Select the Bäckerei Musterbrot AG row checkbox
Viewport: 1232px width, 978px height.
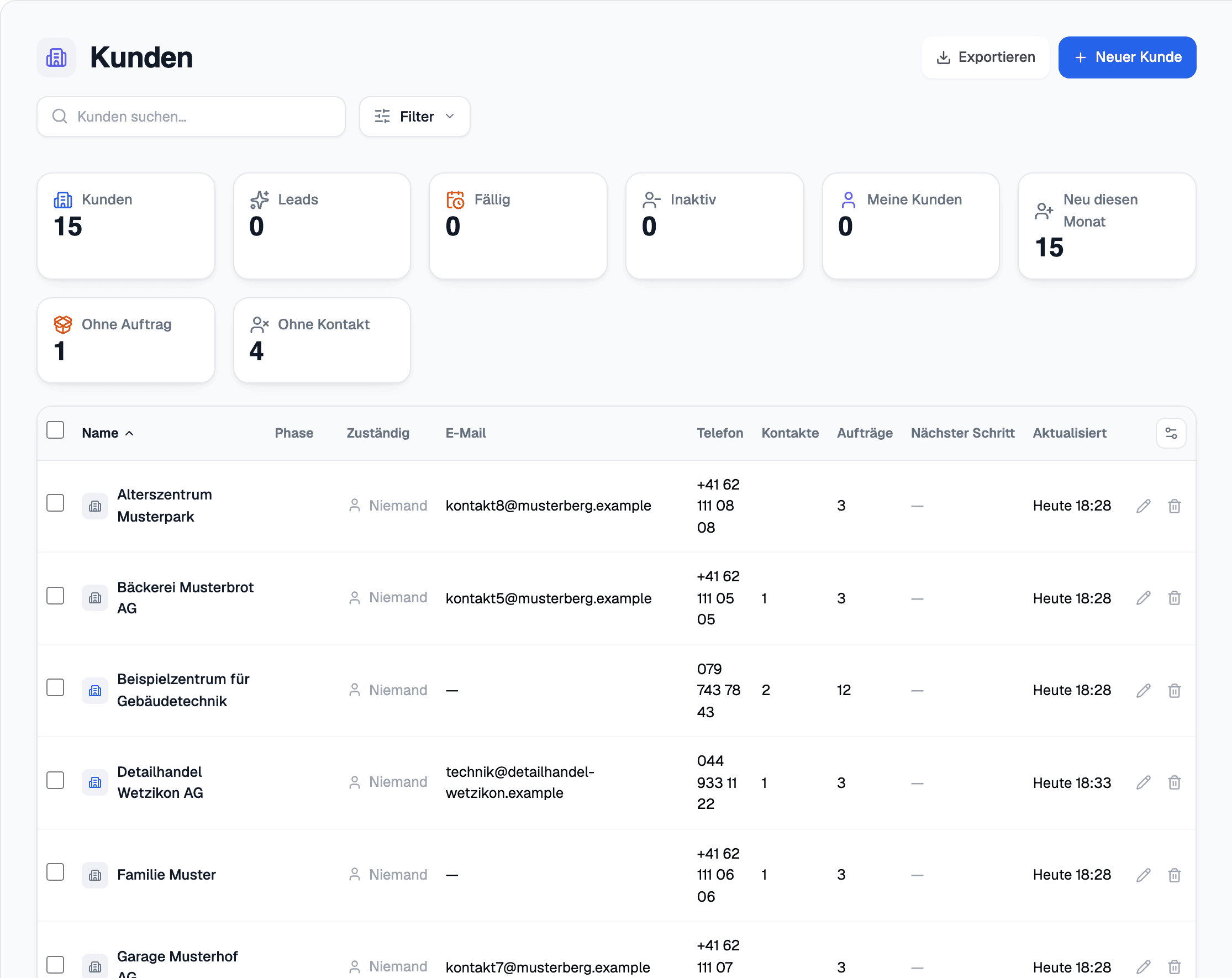[55, 596]
